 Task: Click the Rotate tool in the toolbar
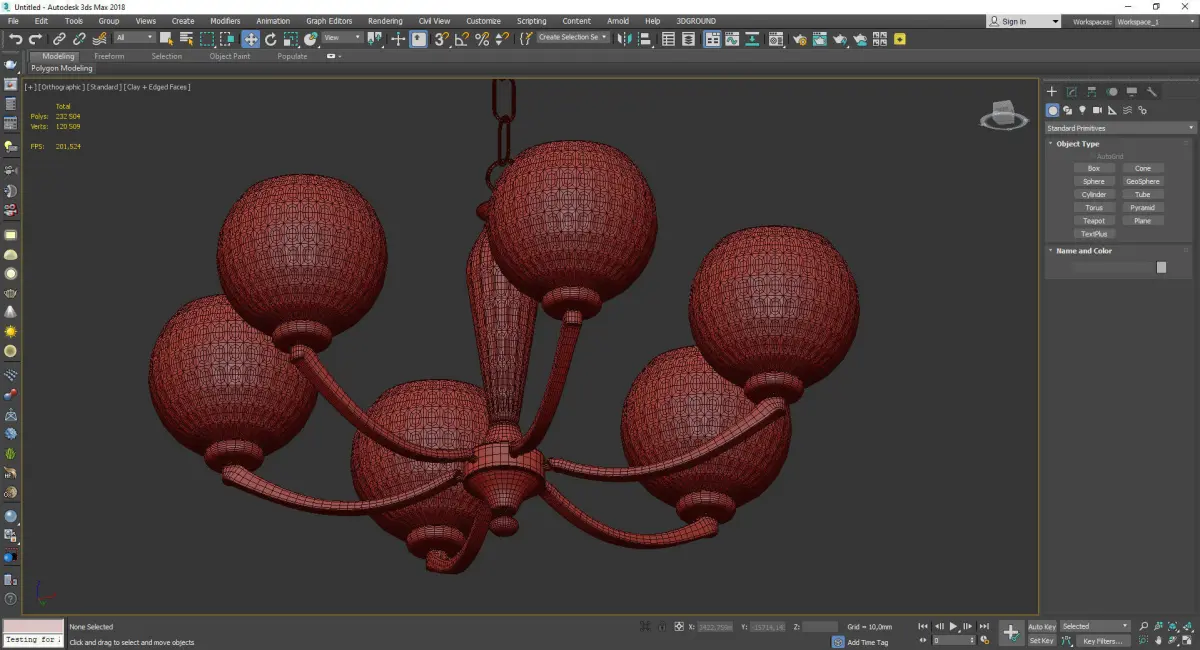(x=270, y=39)
